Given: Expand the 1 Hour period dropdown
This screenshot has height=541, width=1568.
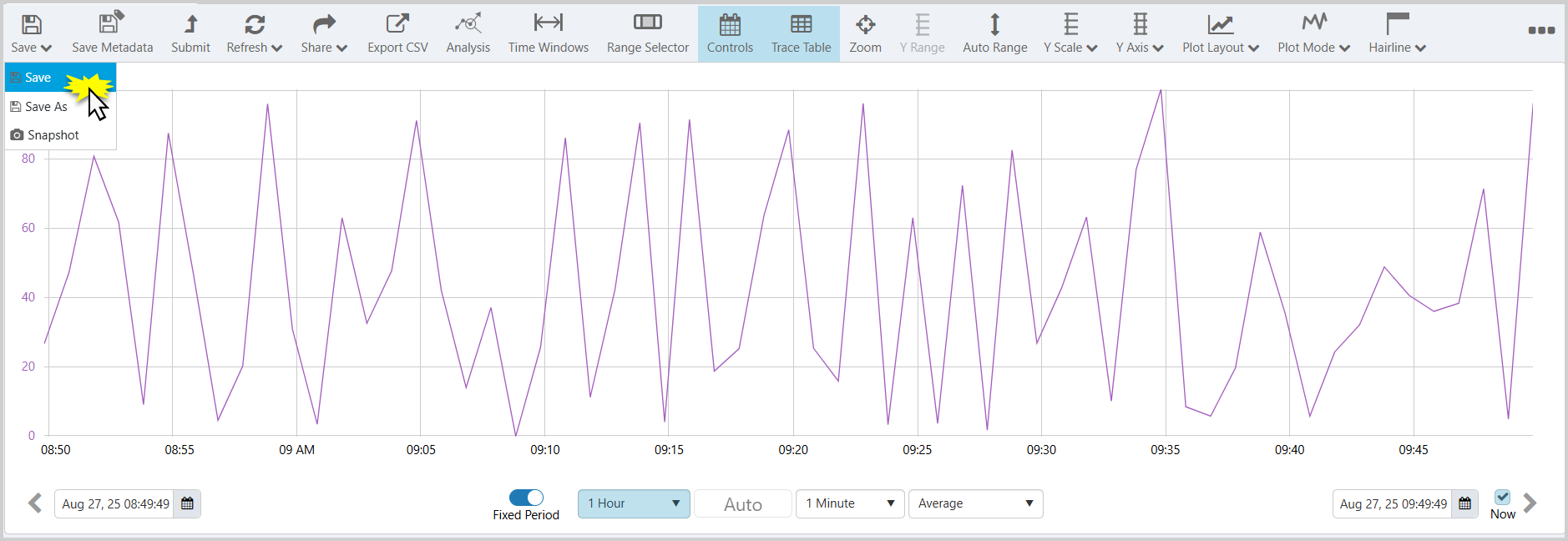Looking at the screenshot, I should tap(634, 503).
